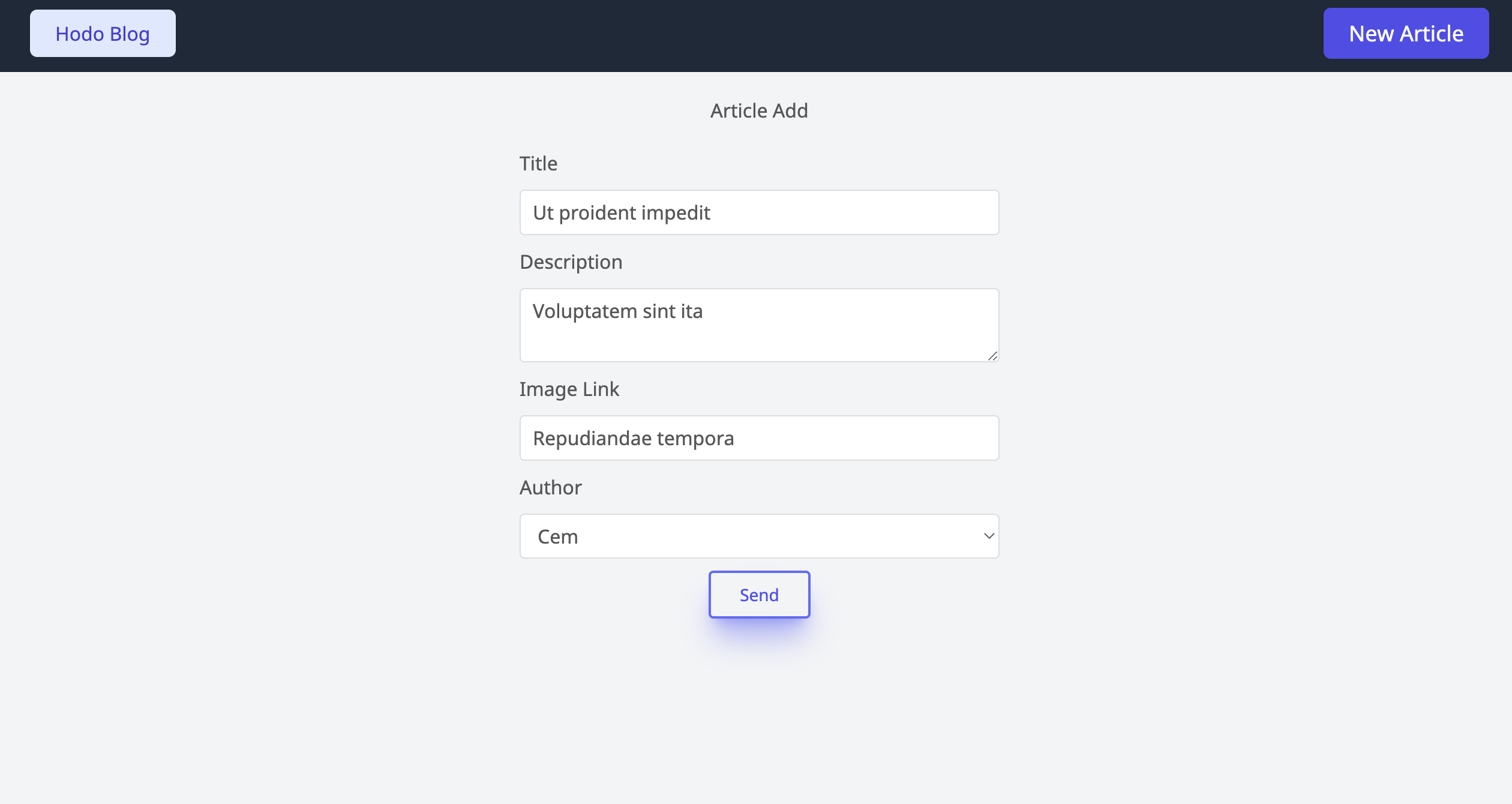The image size is (1512, 804).
Task: Click the Description field label
Action: click(x=571, y=262)
